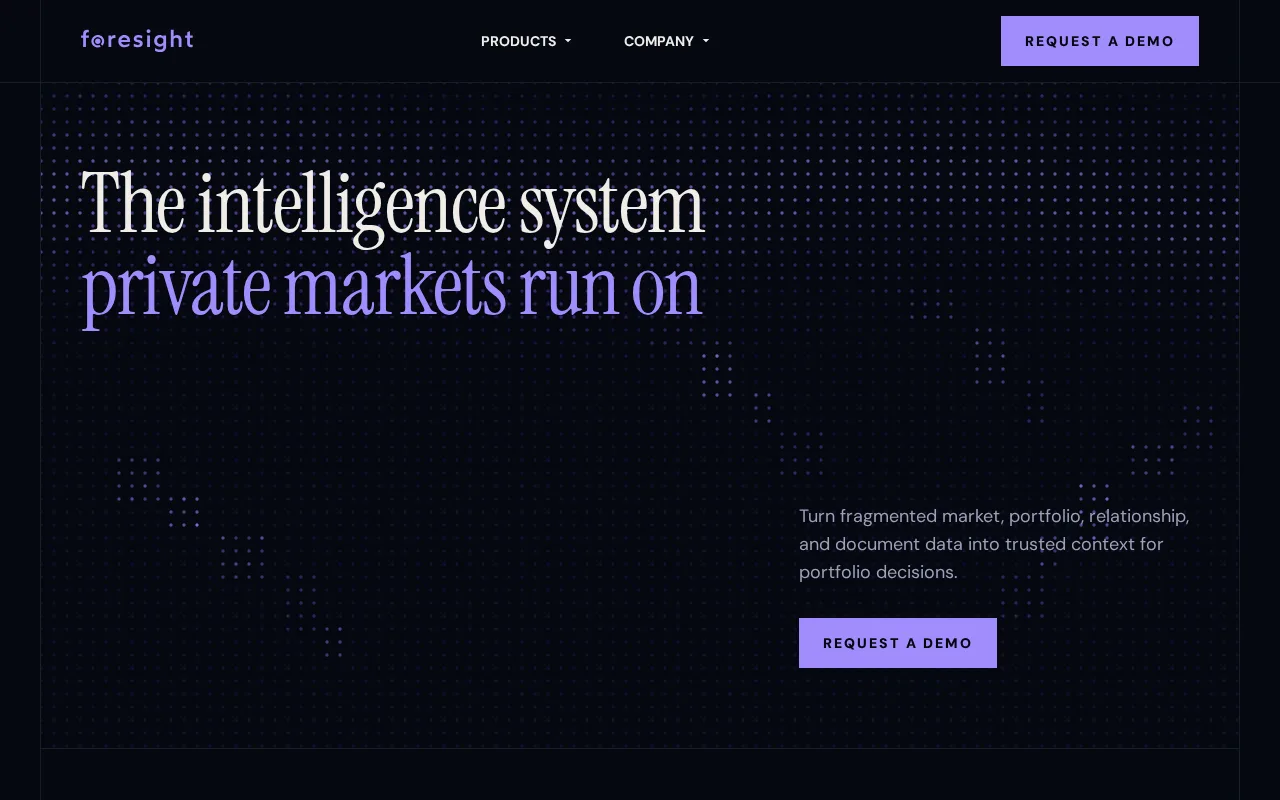Click the foresight logo in the header
Screen dimensions: 1280x800
137,40
